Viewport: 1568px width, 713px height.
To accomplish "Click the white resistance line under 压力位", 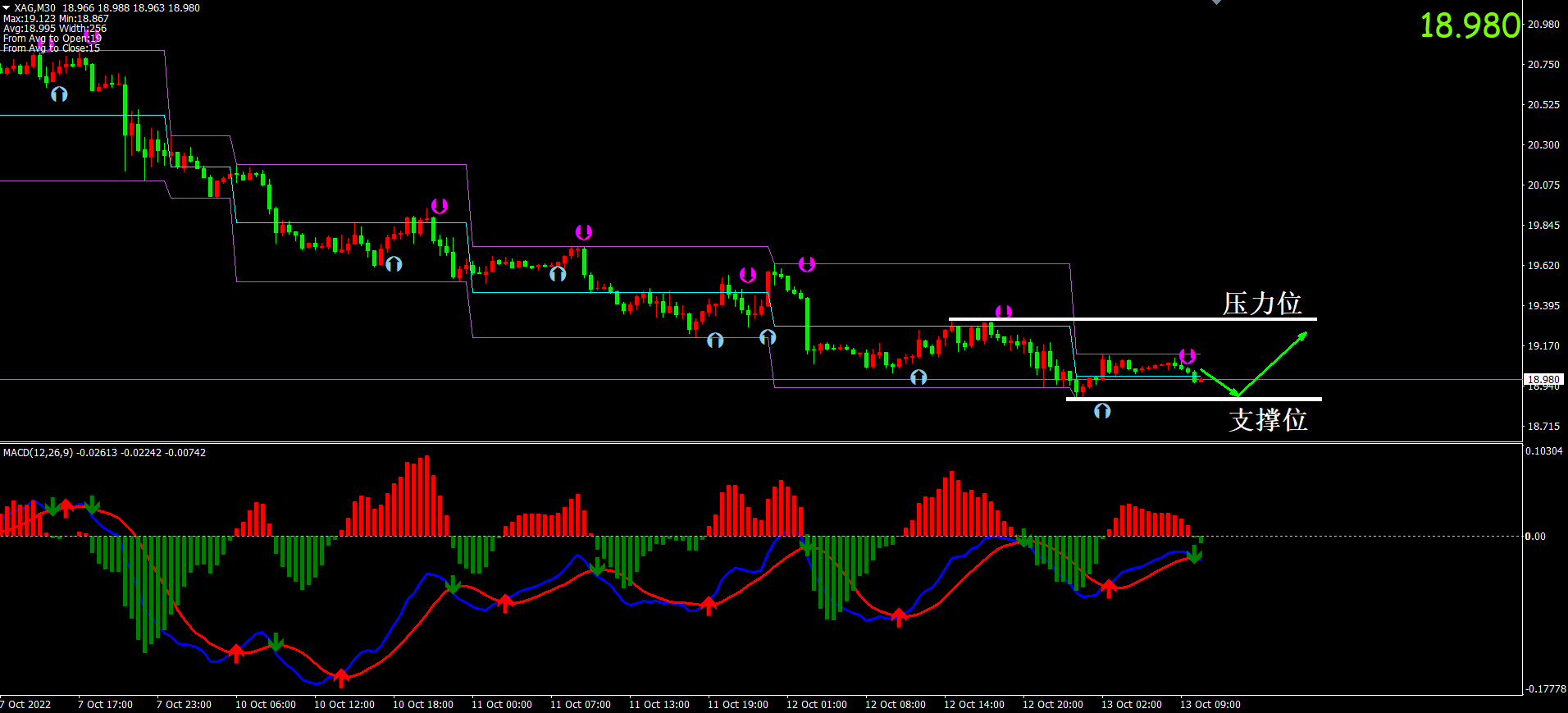I will pos(1132,319).
